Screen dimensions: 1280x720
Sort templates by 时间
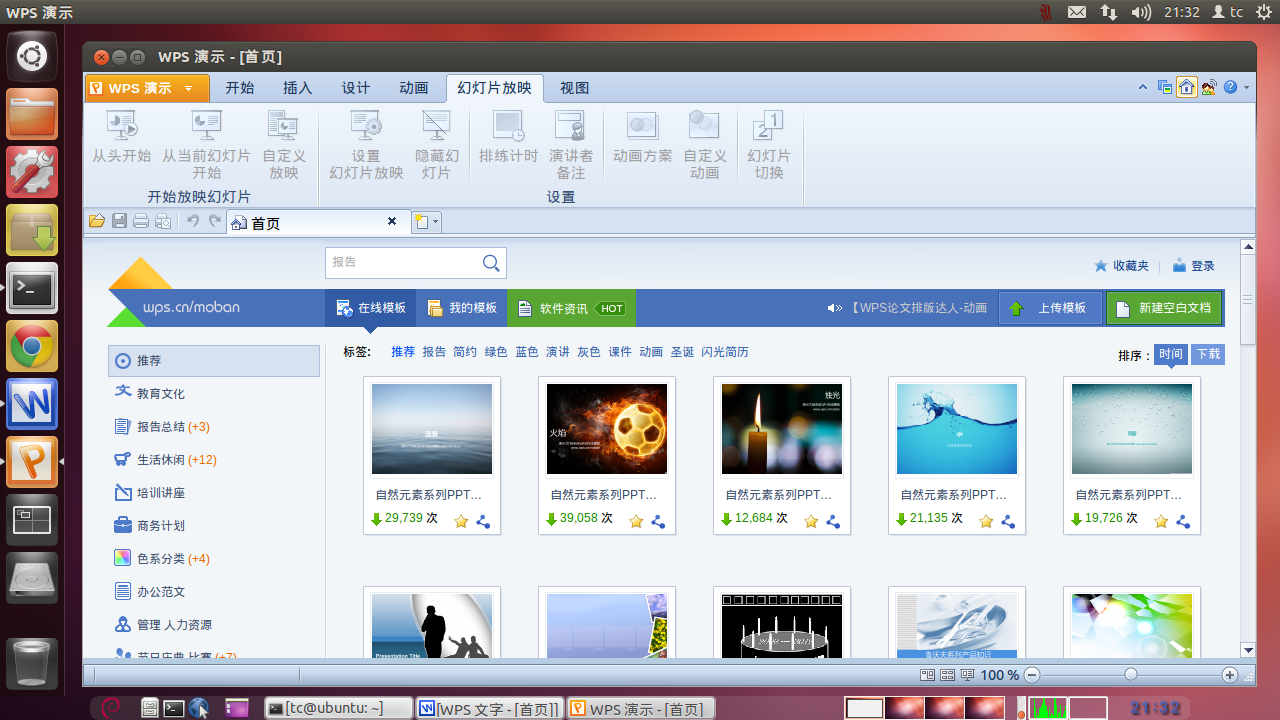1171,354
